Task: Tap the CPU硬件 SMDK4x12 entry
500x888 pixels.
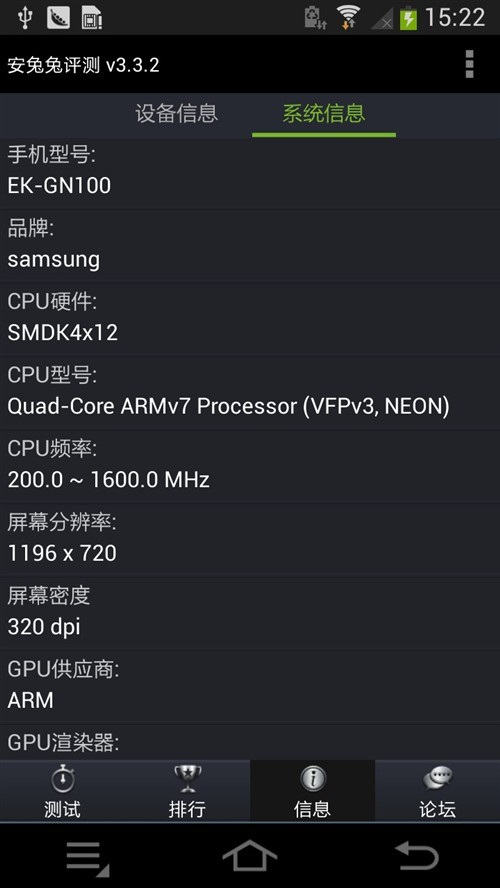Action: [x=250, y=319]
